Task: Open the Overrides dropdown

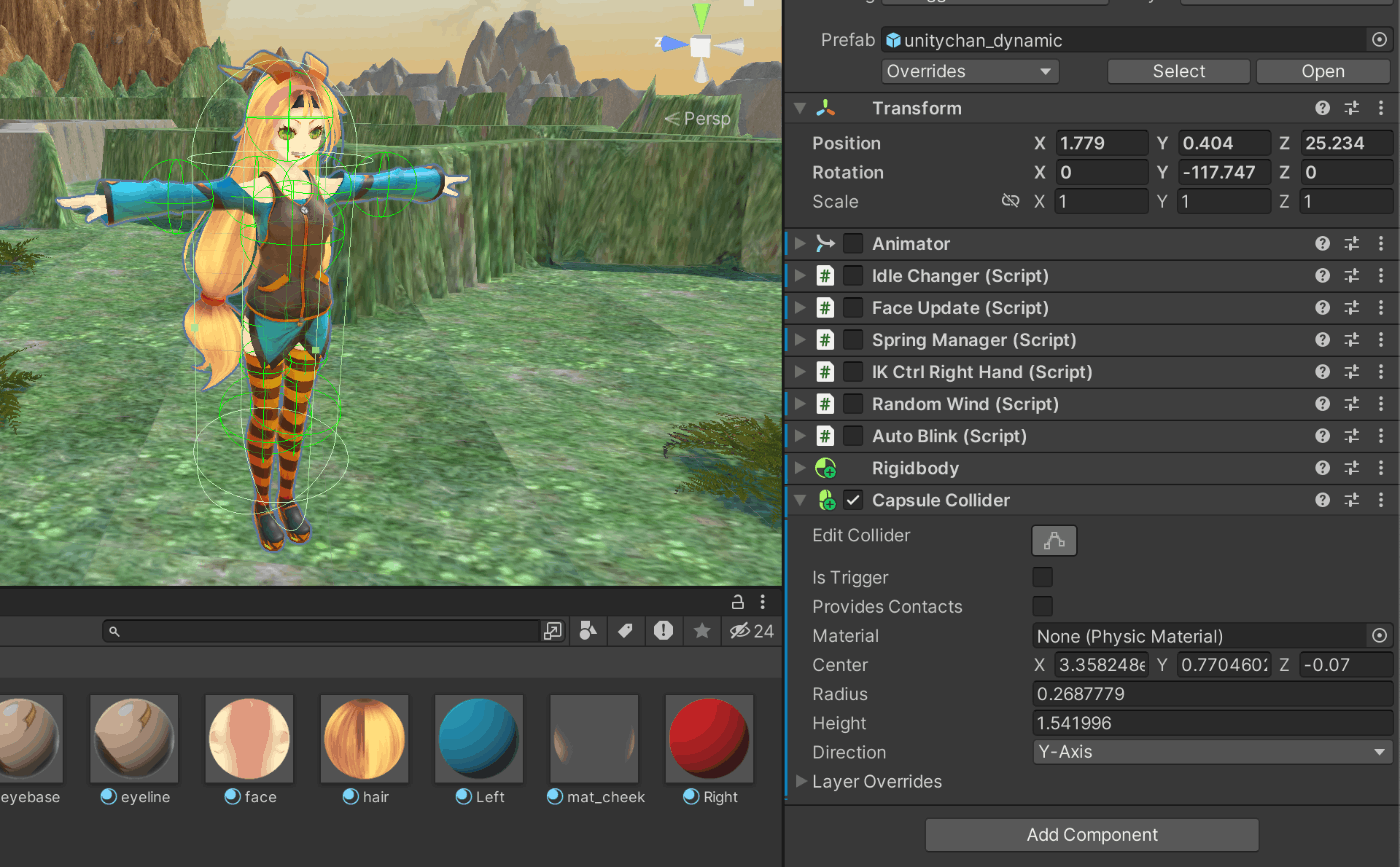Action: click(970, 71)
